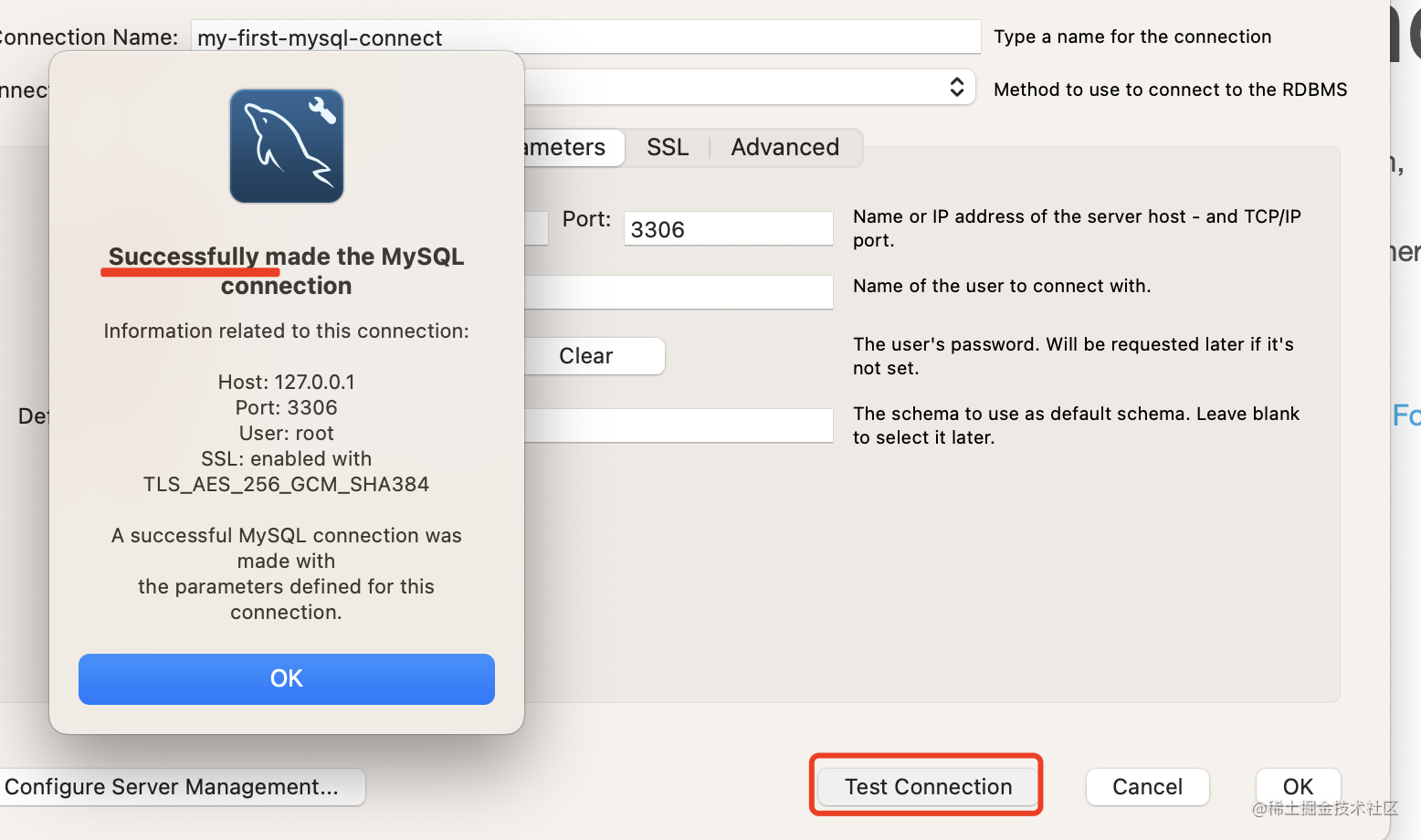Click the 'Successfully made the MySQL connection' heading
This screenshot has width=1421, height=840.
(x=286, y=271)
